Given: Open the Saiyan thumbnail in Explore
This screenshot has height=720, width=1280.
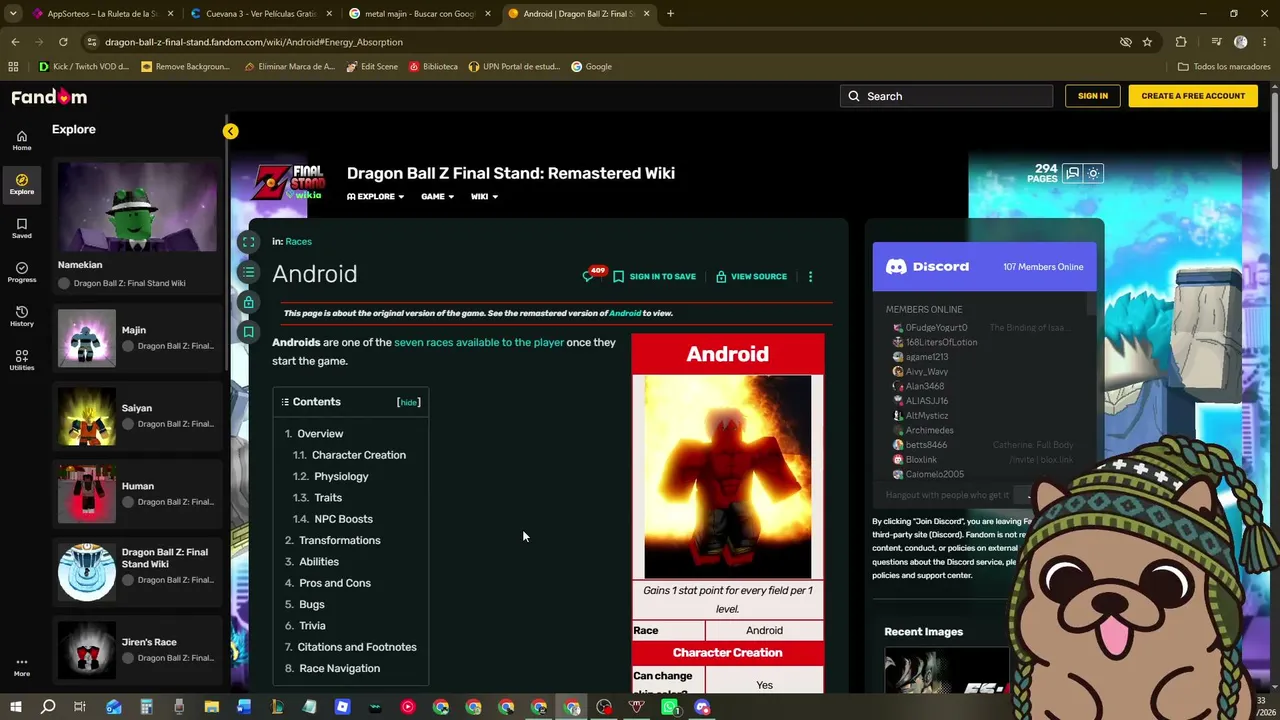Looking at the screenshot, I should 87,416.
